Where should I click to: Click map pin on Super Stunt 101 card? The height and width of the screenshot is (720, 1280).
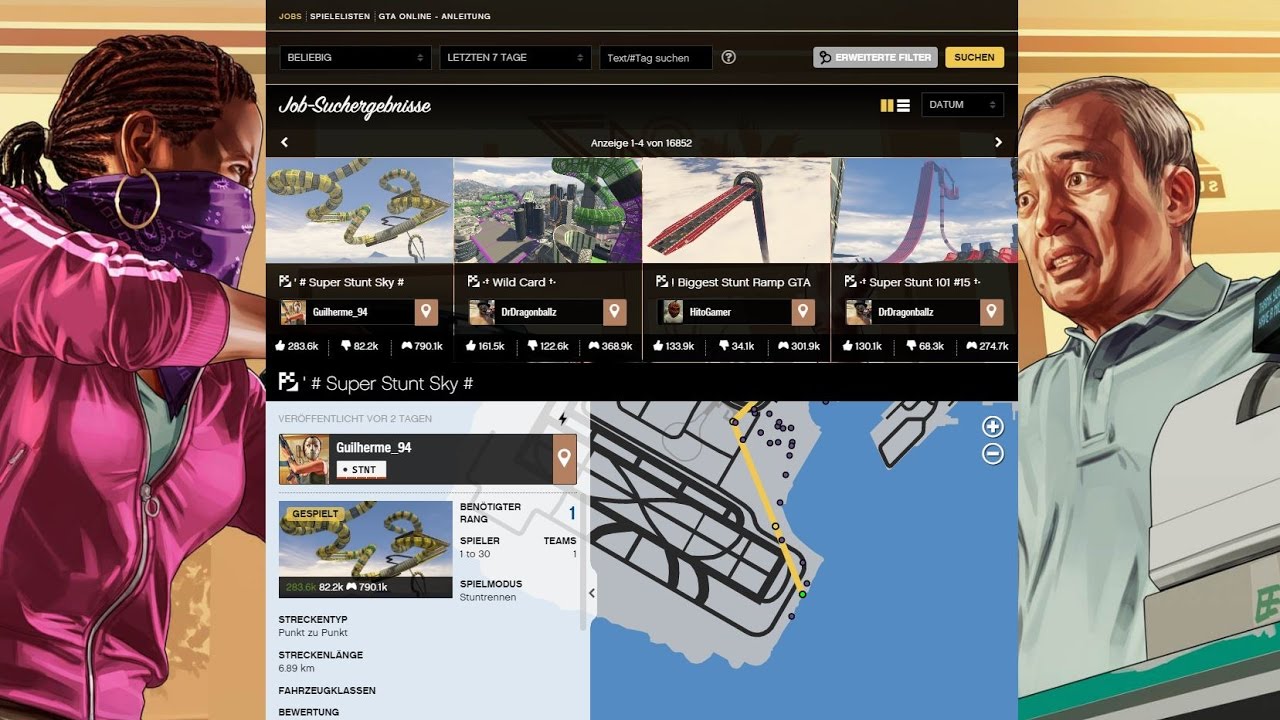[x=991, y=312]
